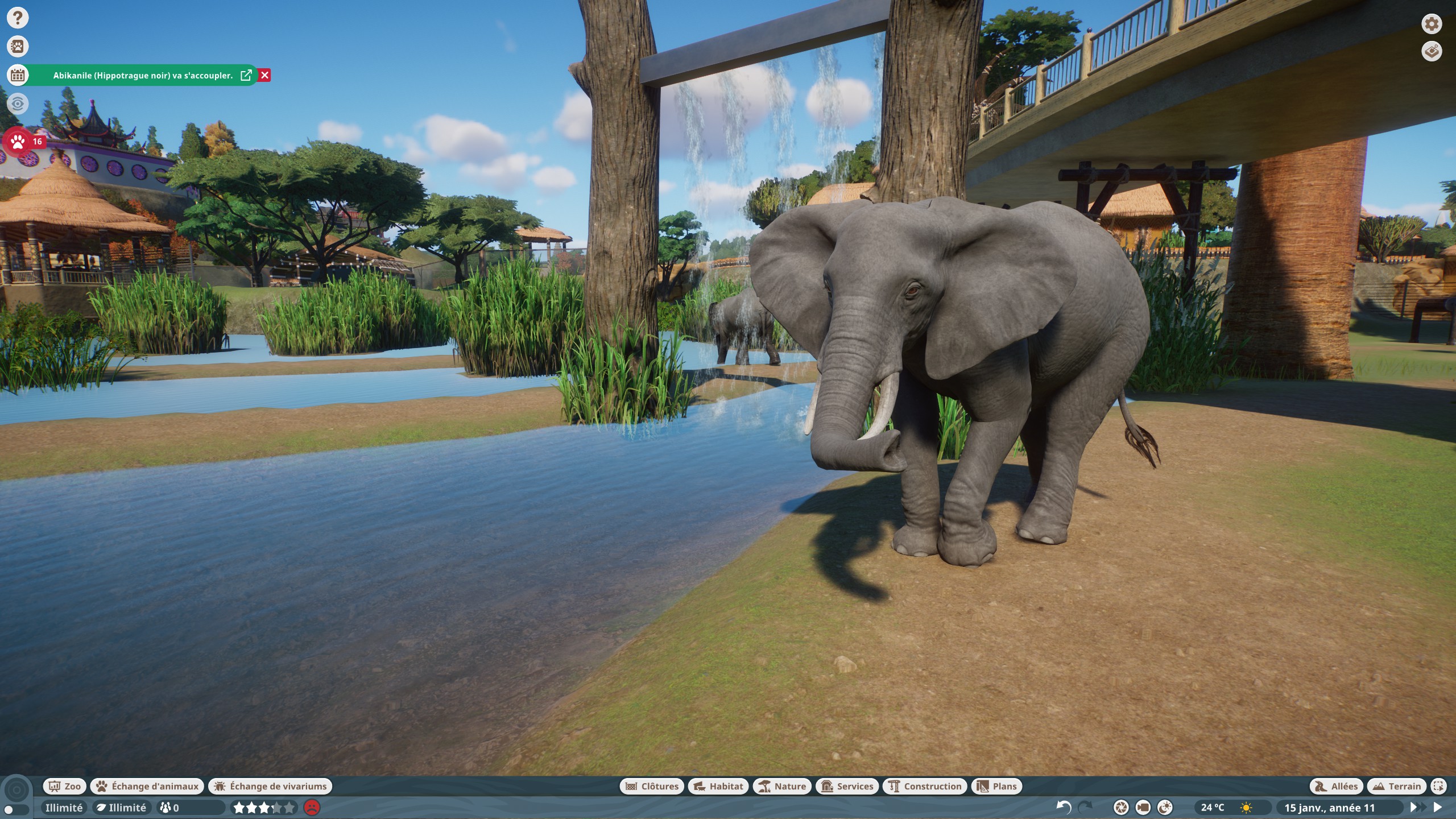Open the blueprint cube icon below settings

1432,51
